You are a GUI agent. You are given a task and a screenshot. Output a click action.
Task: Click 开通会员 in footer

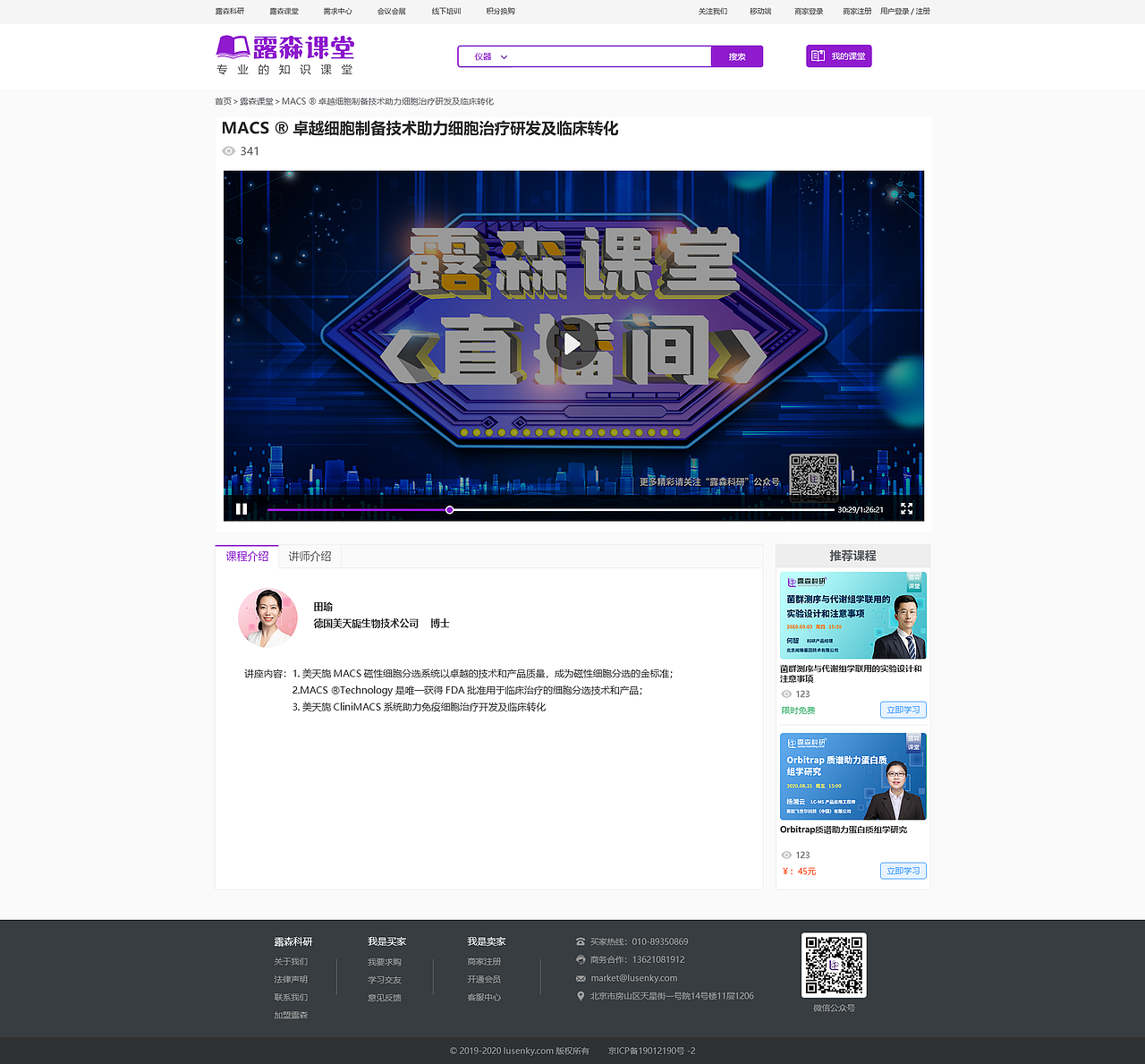(484, 980)
